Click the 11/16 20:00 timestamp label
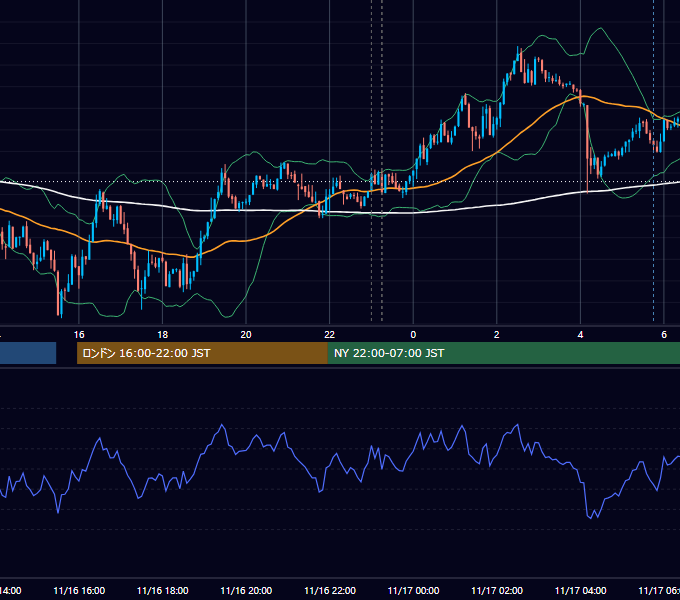 coord(246,590)
